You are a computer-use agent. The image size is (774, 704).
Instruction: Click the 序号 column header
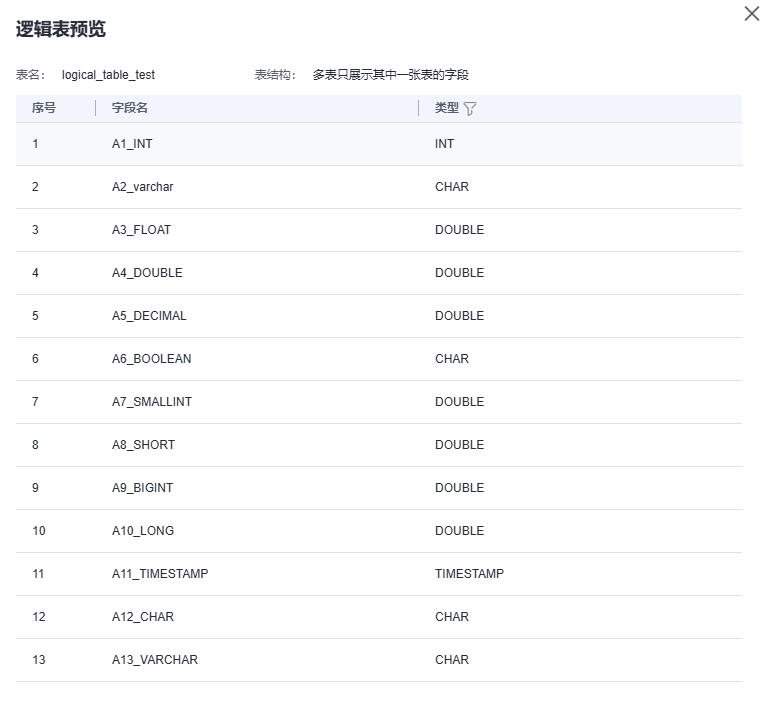tap(44, 108)
